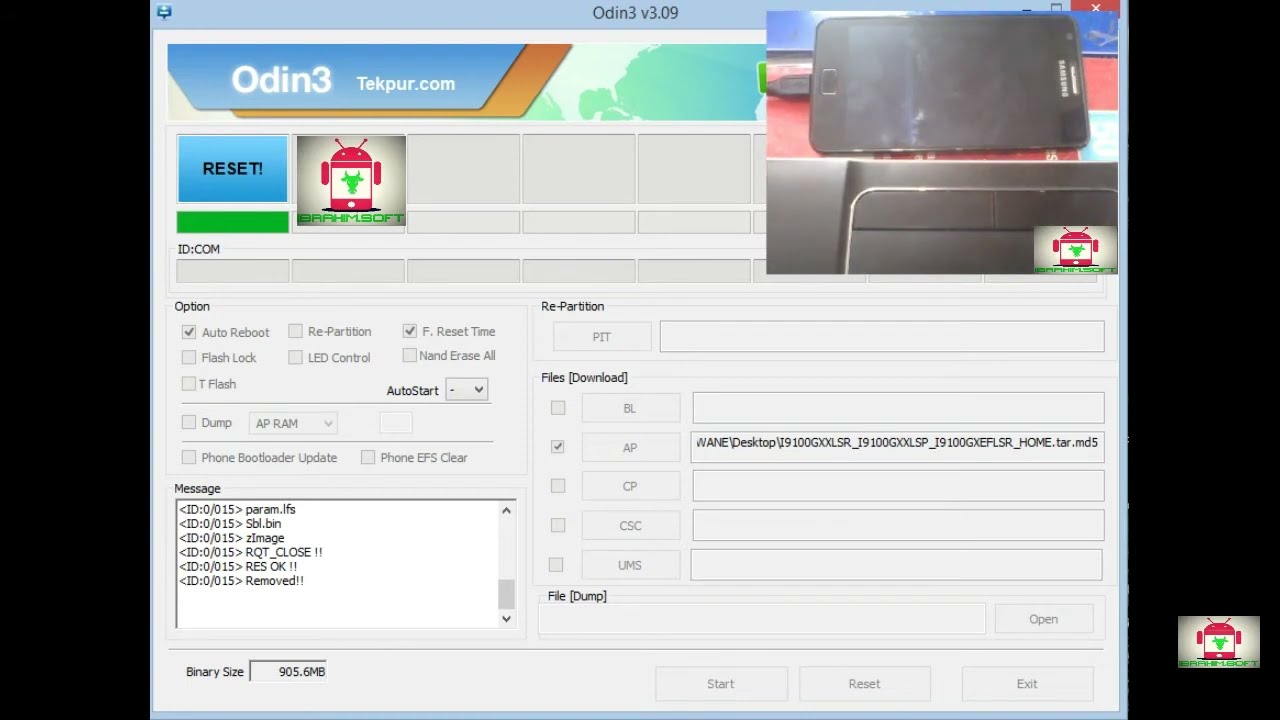Click the Start button
1280x720 pixels.
tap(720, 684)
